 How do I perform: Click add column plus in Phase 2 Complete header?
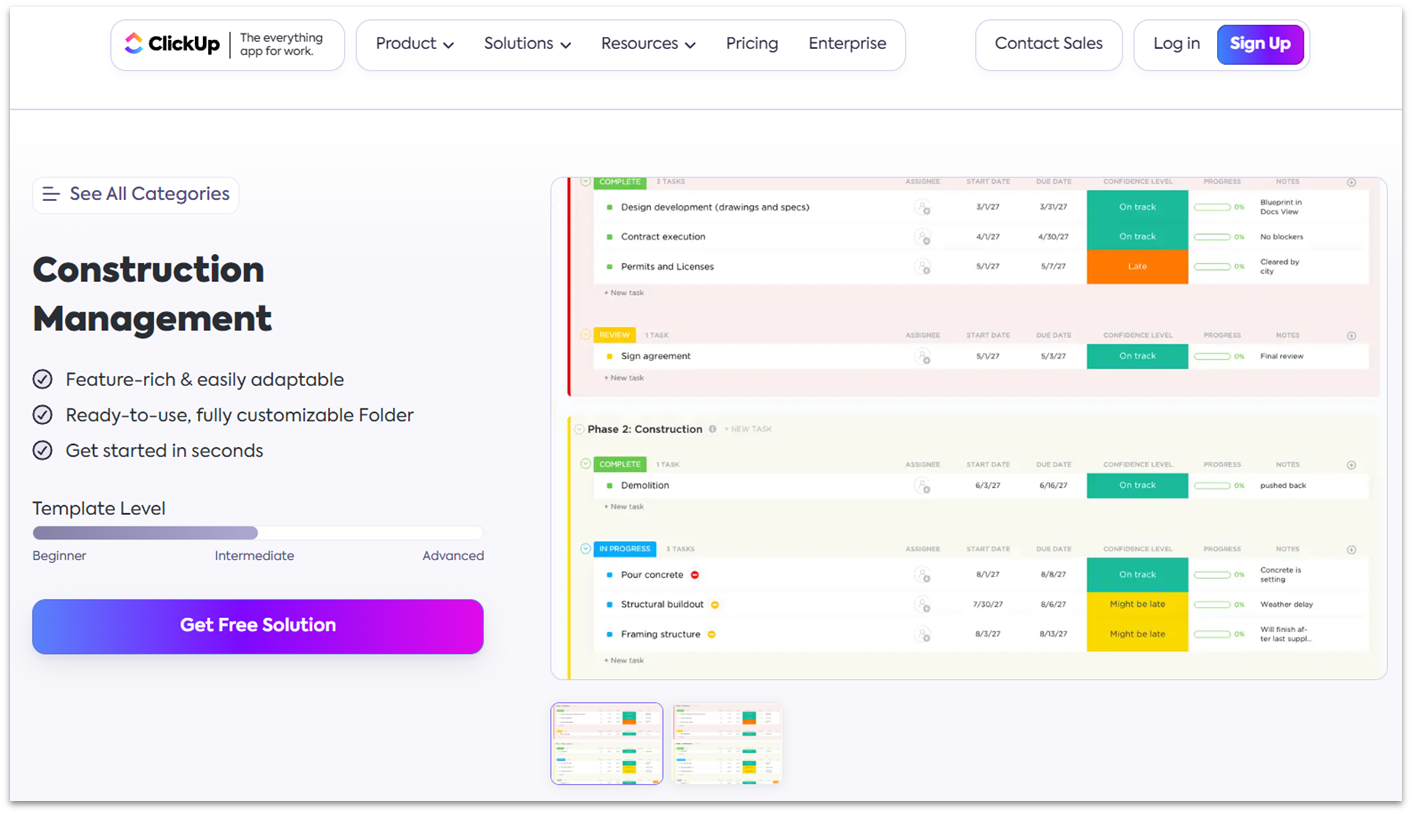point(1351,465)
